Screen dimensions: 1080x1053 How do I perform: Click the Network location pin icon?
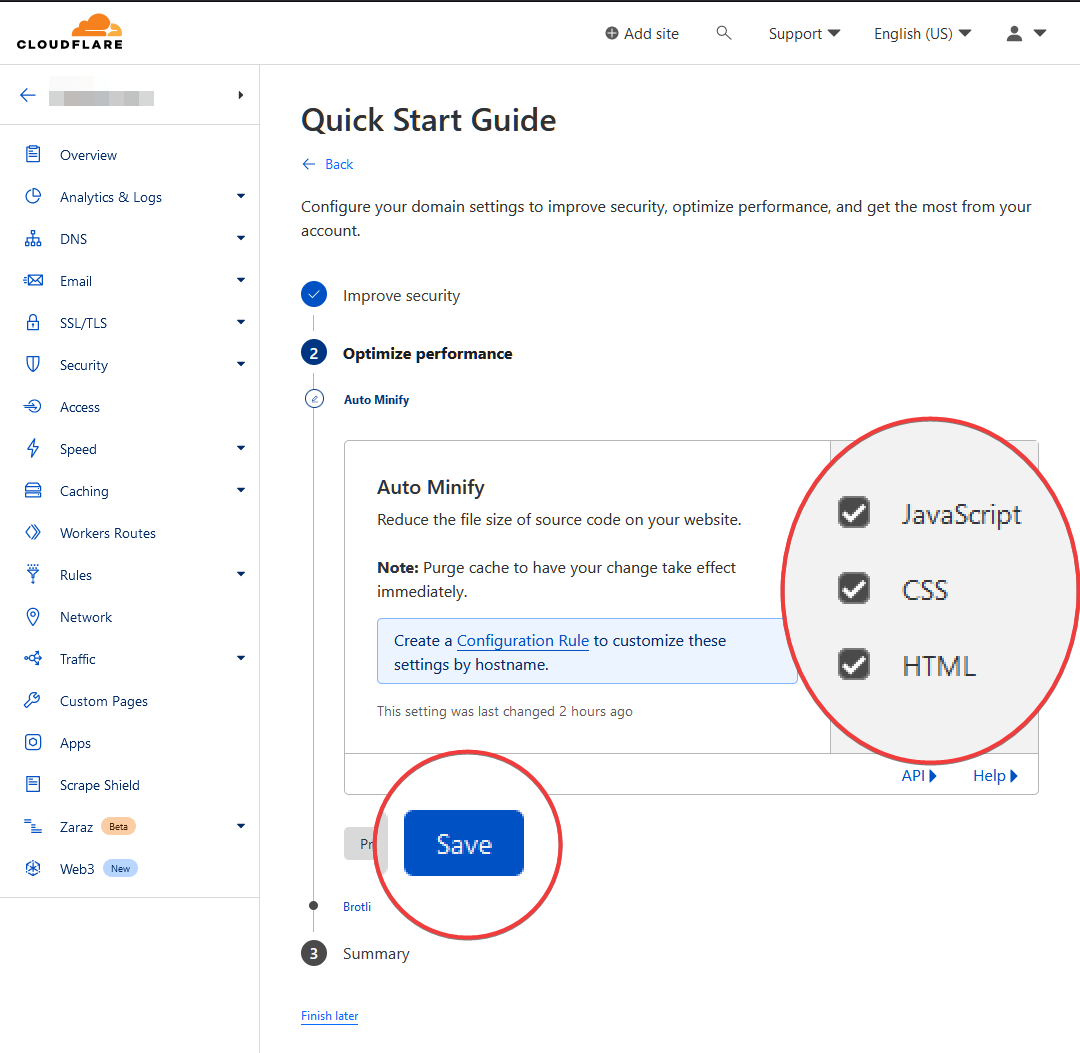click(33, 616)
